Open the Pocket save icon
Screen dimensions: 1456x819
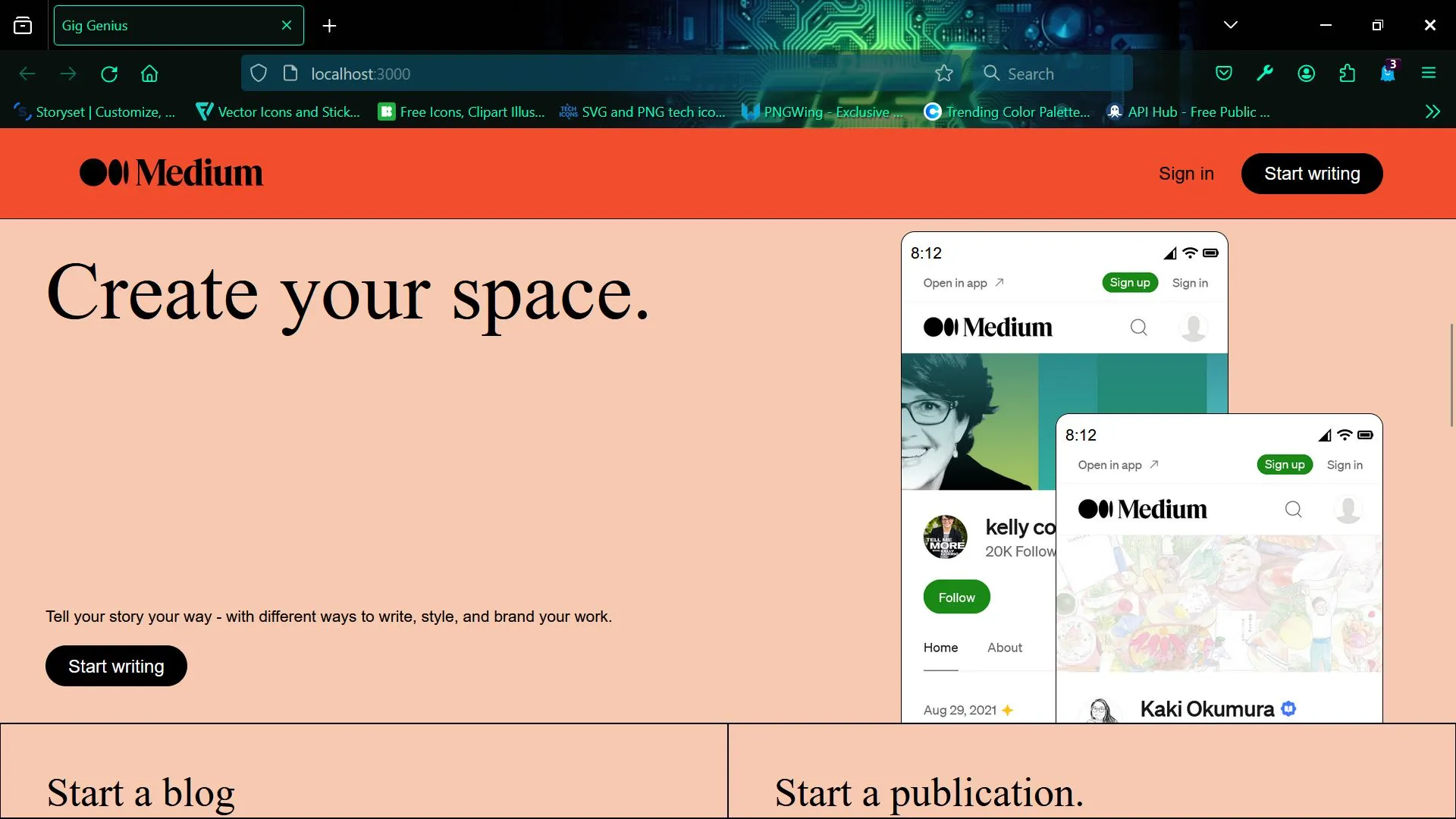(1224, 74)
